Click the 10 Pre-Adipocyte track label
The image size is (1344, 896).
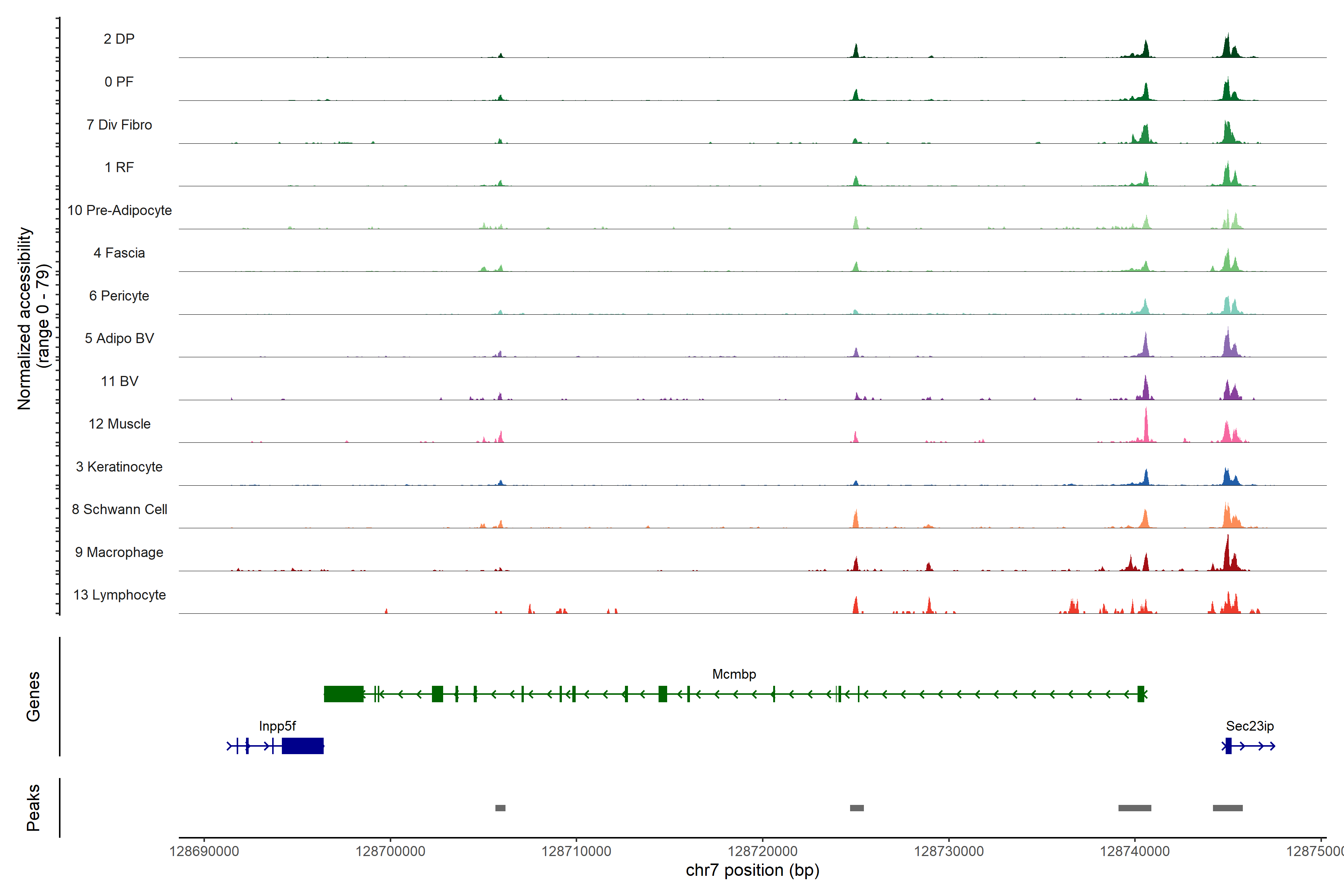point(119,210)
